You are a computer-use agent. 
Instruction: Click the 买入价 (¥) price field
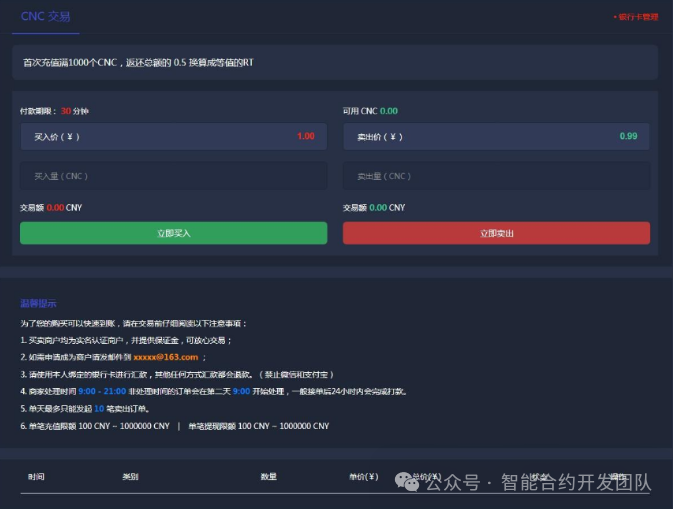[x=174, y=136]
